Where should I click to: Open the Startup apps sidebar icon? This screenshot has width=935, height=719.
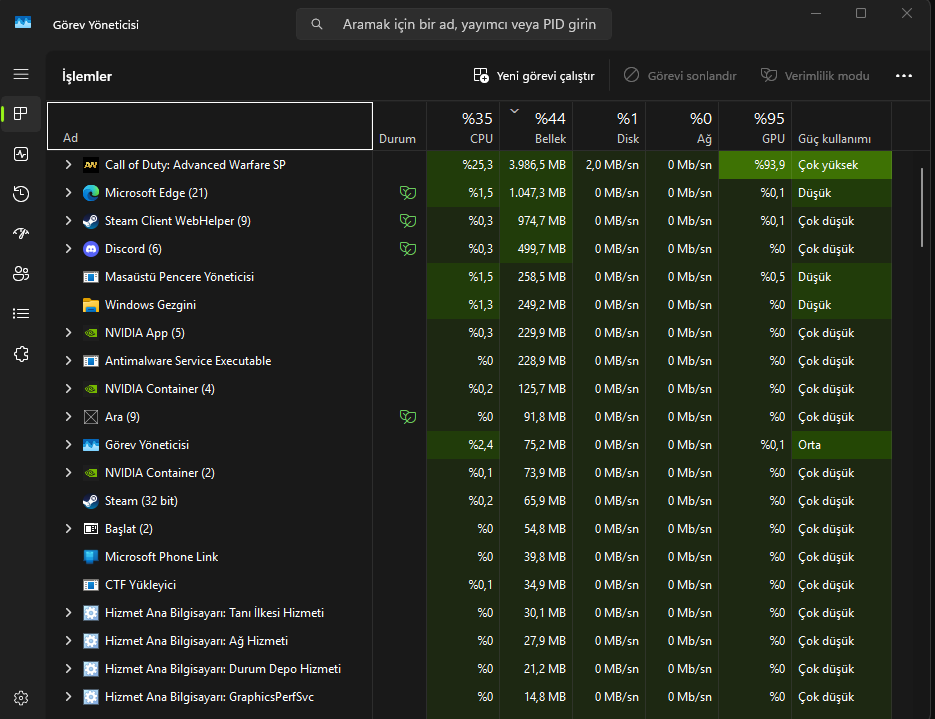pos(21,234)
